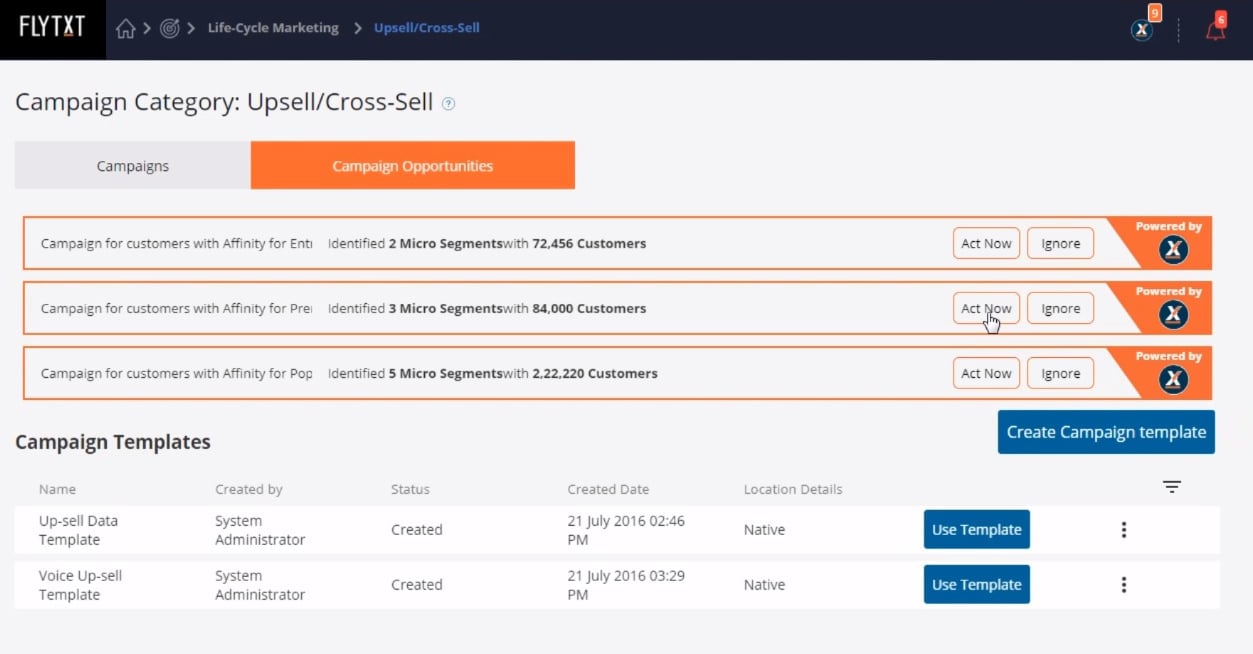
Task: Click Create Campaign template button
Action: (x=1106, y=432)
